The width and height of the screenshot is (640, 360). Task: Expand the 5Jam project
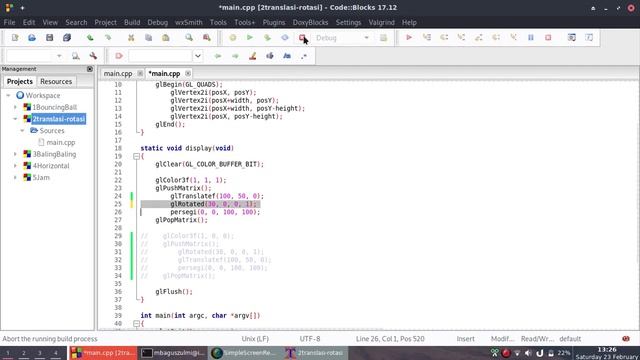coord(16,178)
